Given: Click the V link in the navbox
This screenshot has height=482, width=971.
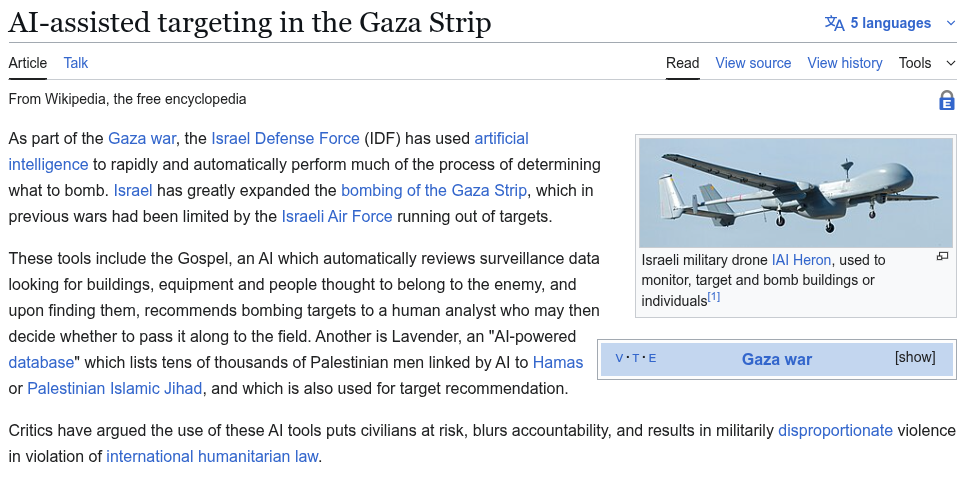Looking at the screenshot, I should point(620,358).
